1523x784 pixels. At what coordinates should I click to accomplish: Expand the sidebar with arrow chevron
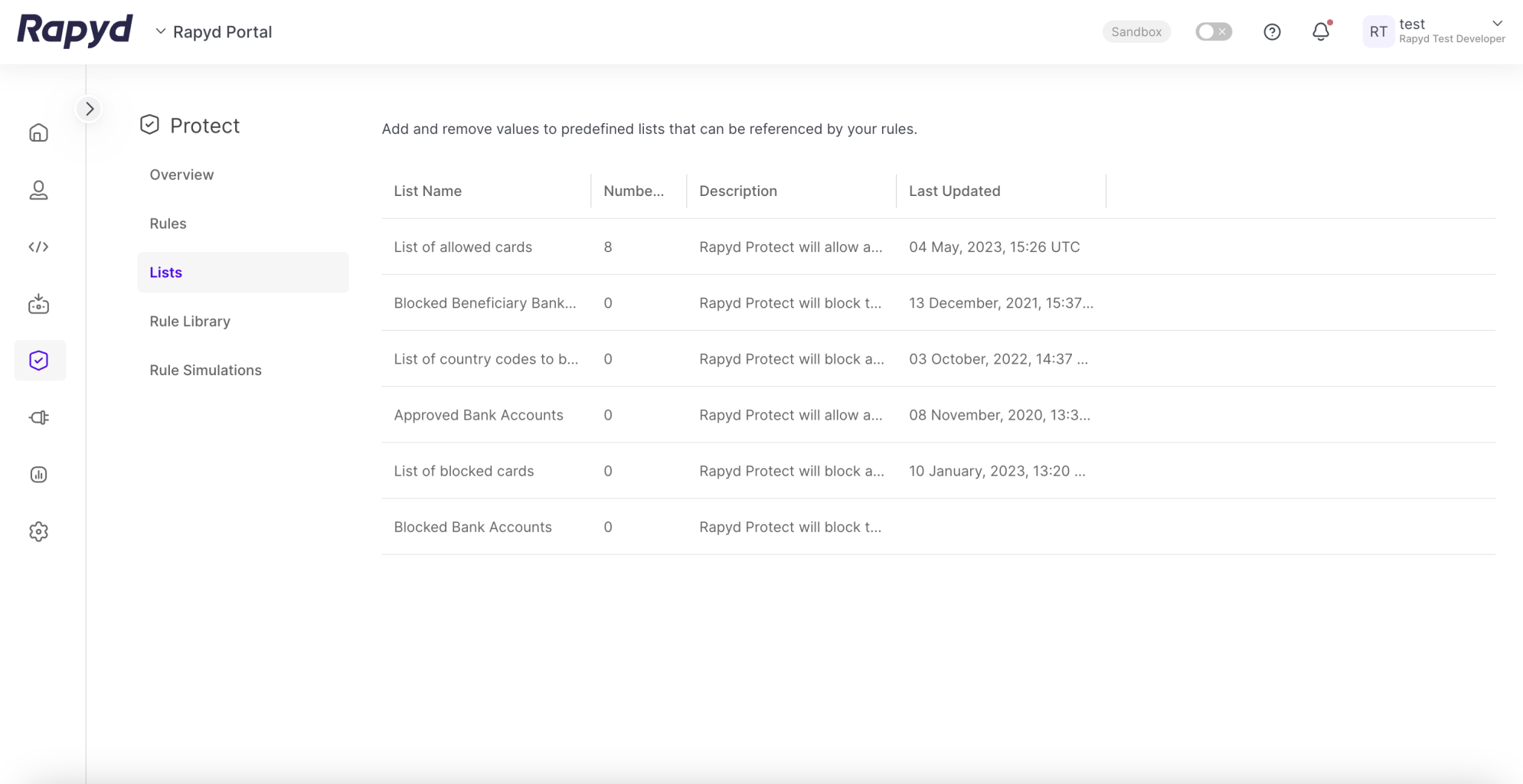pos(90,109)
